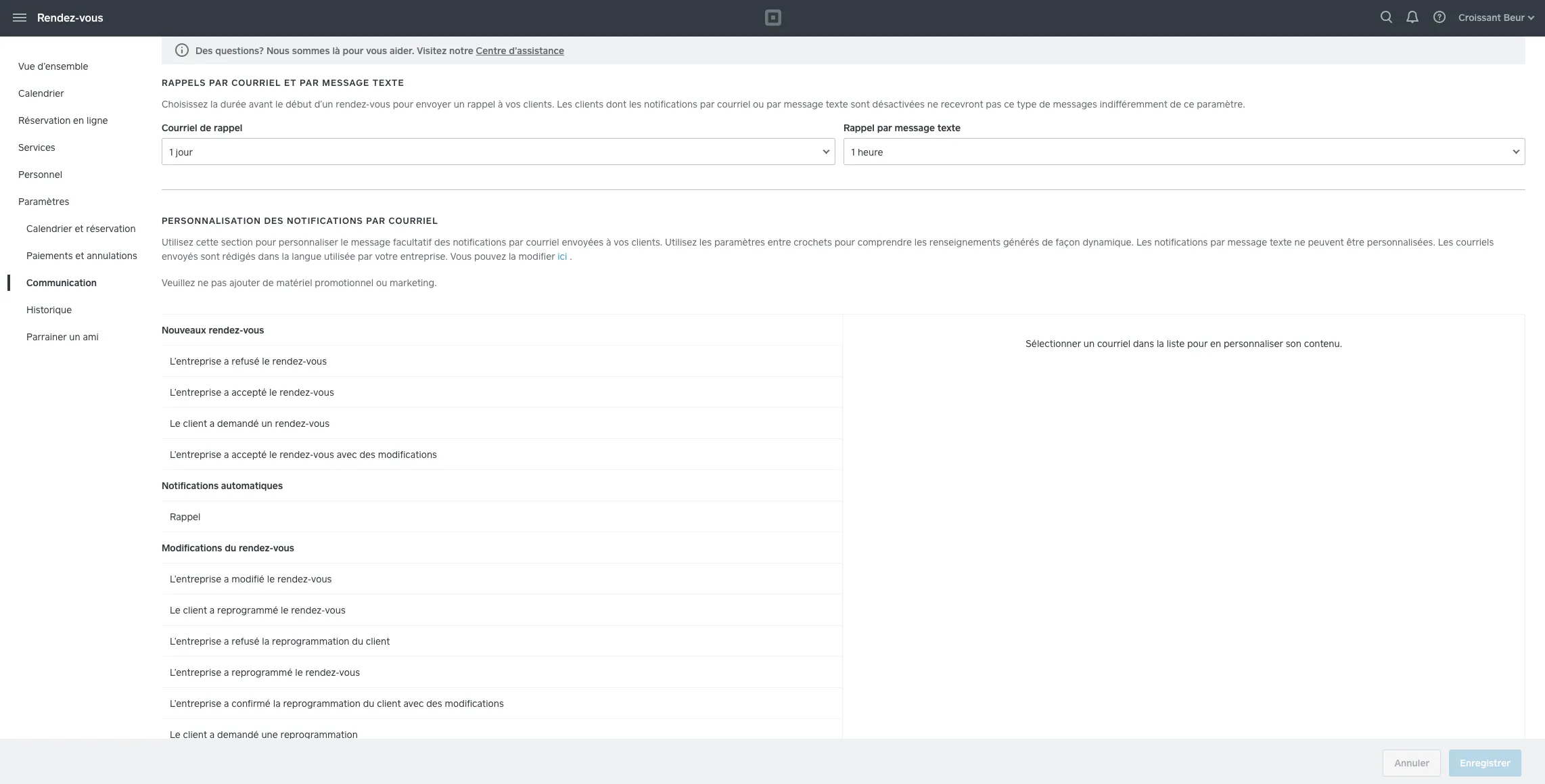Expand the Croissant Beur account menu
This screenshot has width=1545, height=784.
coord(1496,18)
